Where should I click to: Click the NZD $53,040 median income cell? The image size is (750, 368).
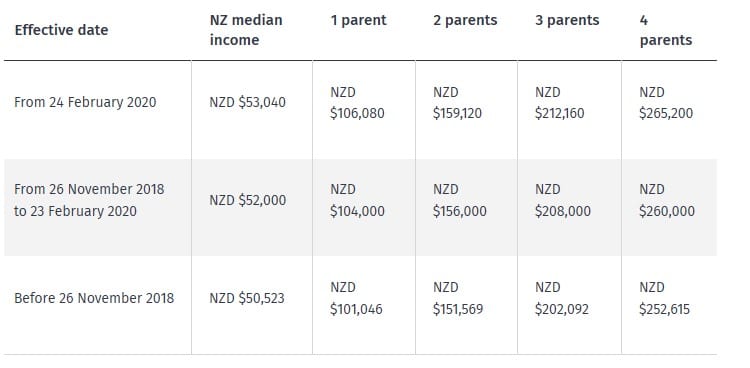(x=247, y=102)
